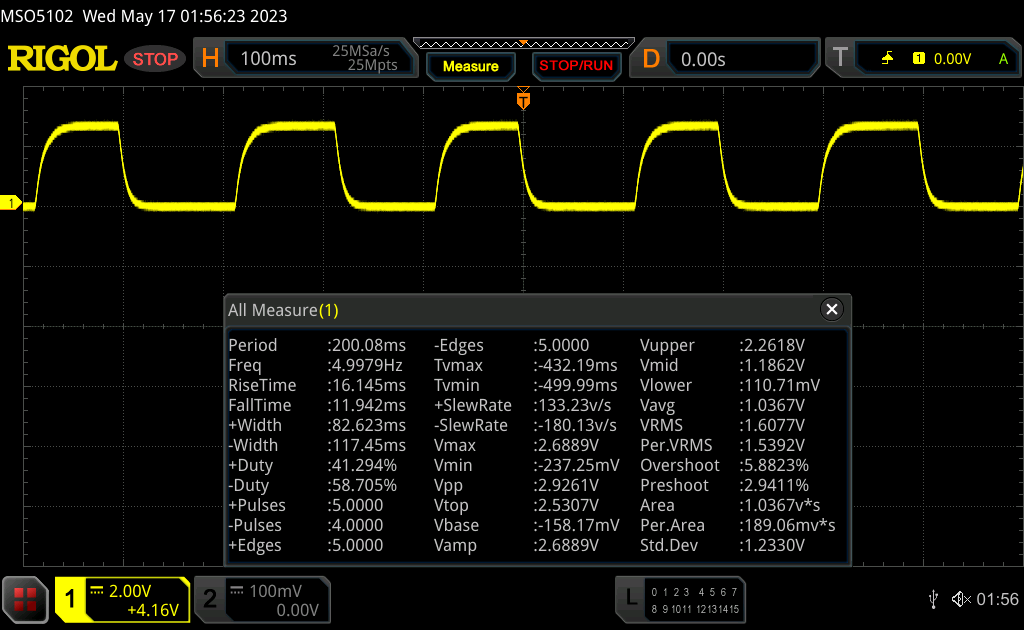Click the orange D delay label
Viewport: 1024px width, 630px height.
(x=650, y=59)
